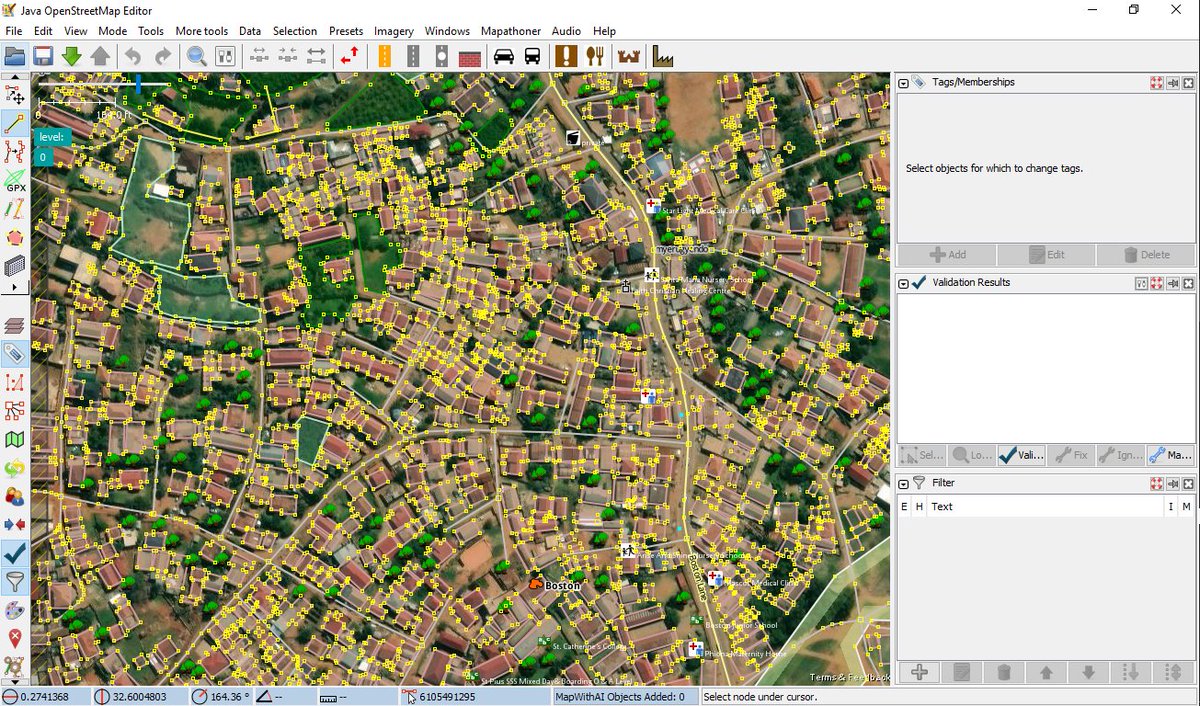Collapse the Filter panel
Viewport: 1200px width, 706px height.
(903, 483)
